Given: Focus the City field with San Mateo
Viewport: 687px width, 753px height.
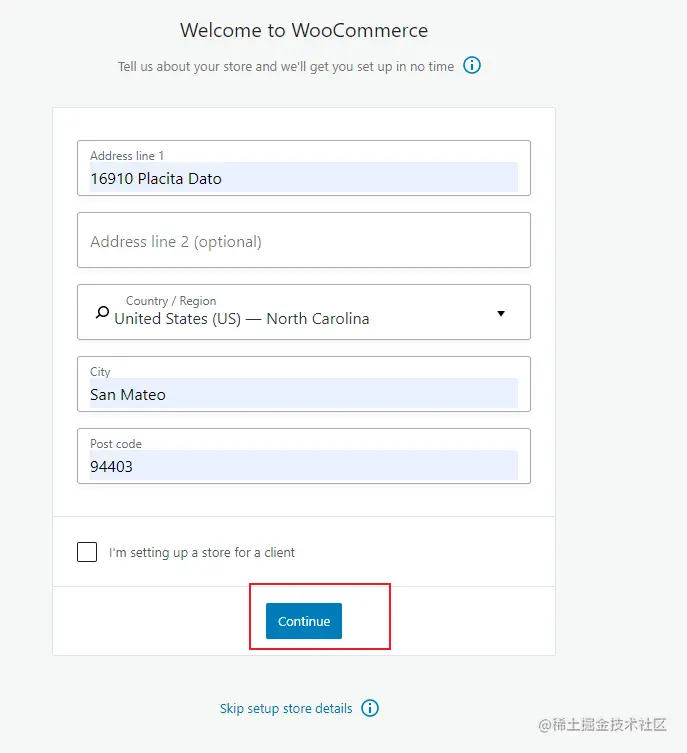Looking at the screenshot, I should click(304, 384).
